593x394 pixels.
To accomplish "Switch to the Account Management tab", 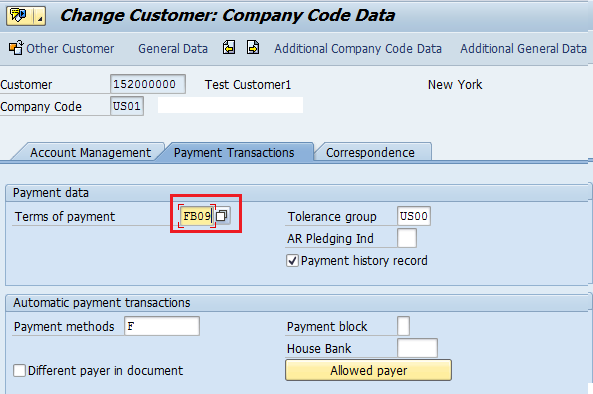I will pyautogui.click(x=90, y=153).
